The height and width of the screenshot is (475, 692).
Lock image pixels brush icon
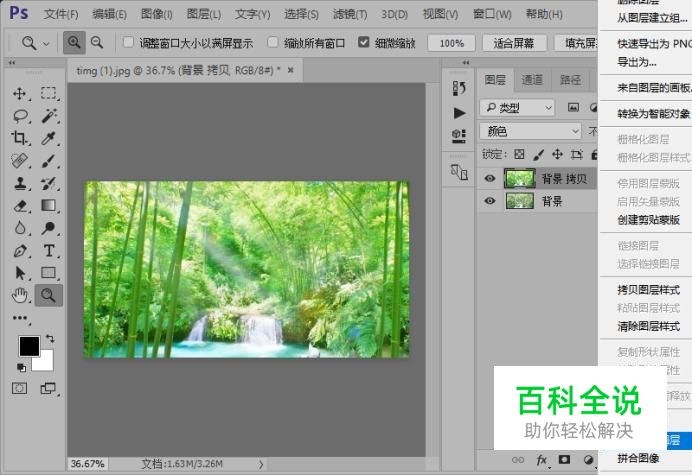(x=538, y=154)
